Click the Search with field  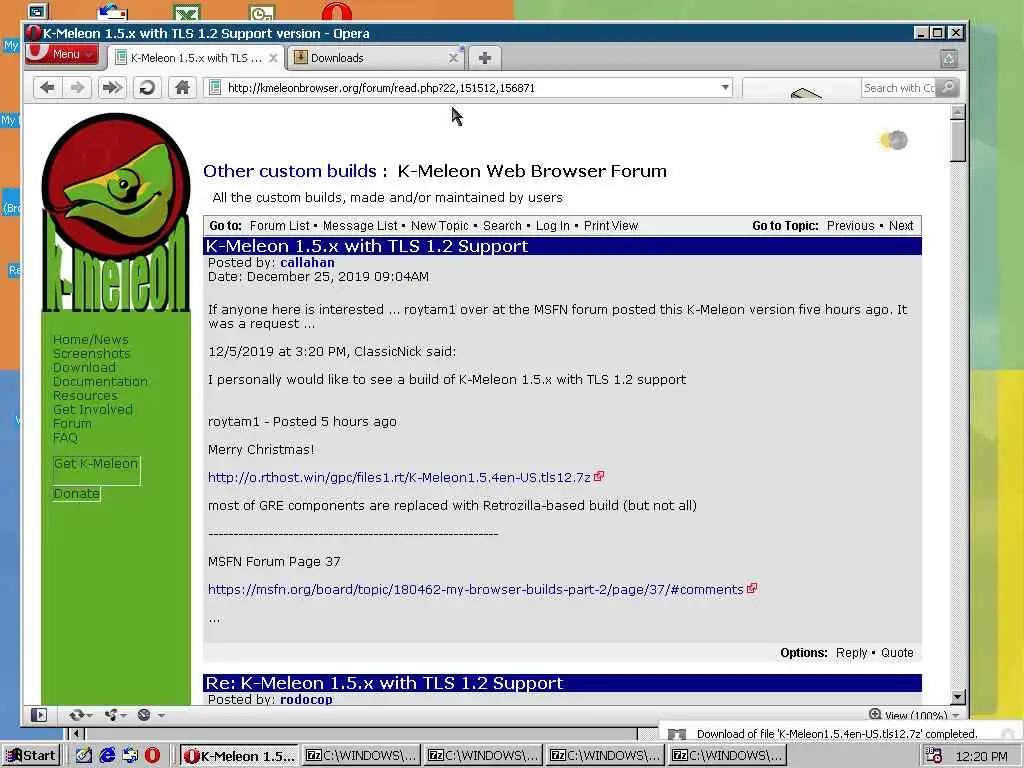(899, 88)
